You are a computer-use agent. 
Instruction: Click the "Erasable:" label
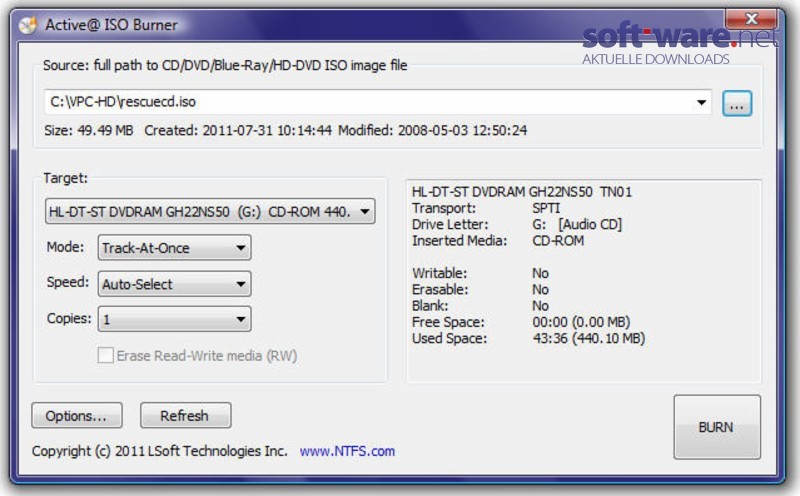click(x=440, y=290)
